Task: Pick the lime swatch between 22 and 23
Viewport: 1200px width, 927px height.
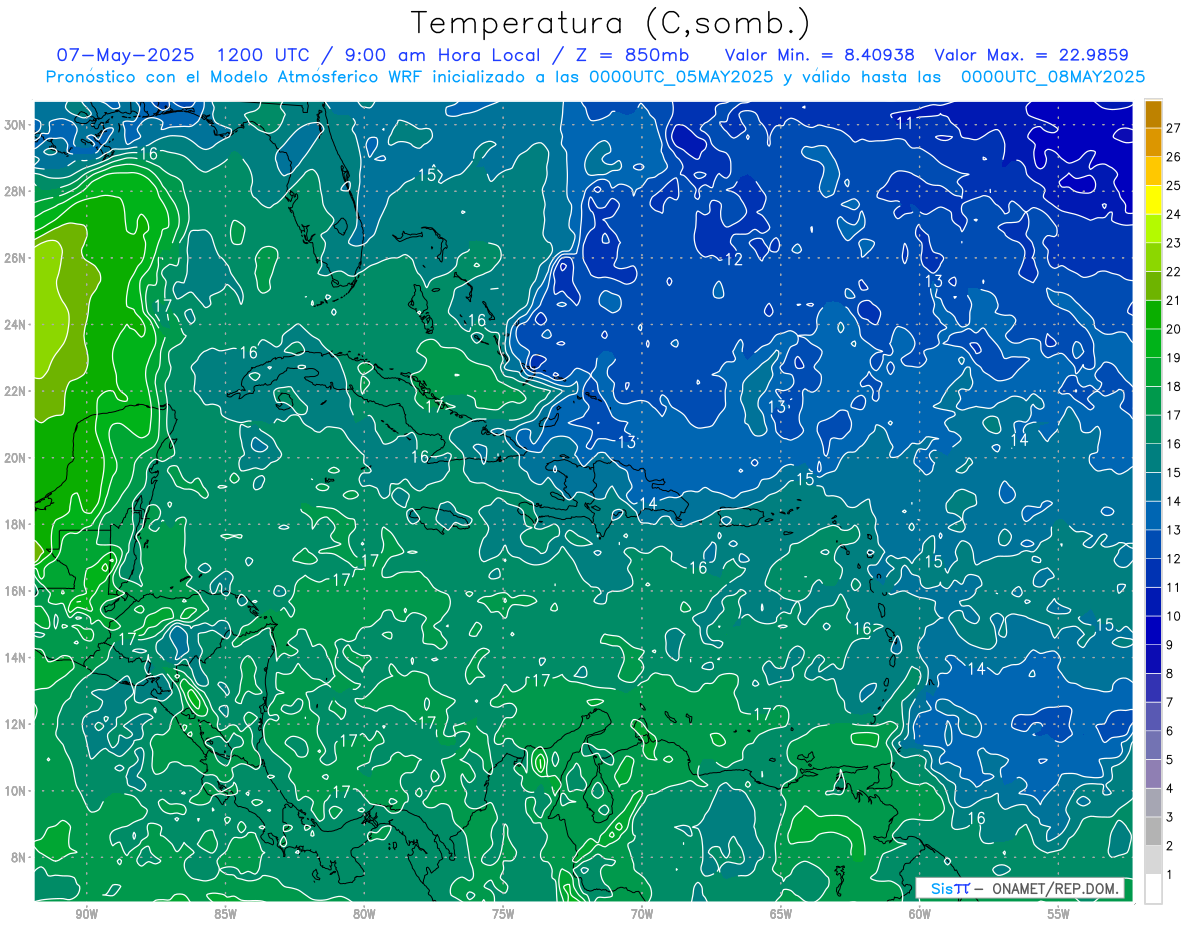Action: point(1153,257)
